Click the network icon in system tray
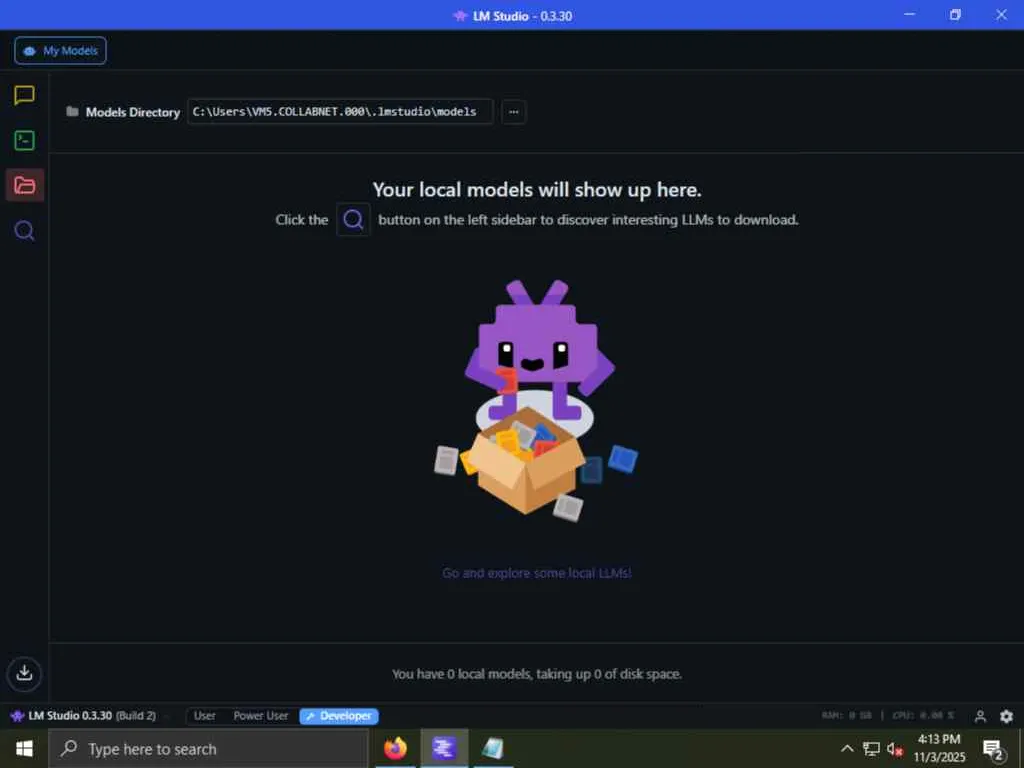Viewport: 1024px width, 768px height. pos(871,748)
